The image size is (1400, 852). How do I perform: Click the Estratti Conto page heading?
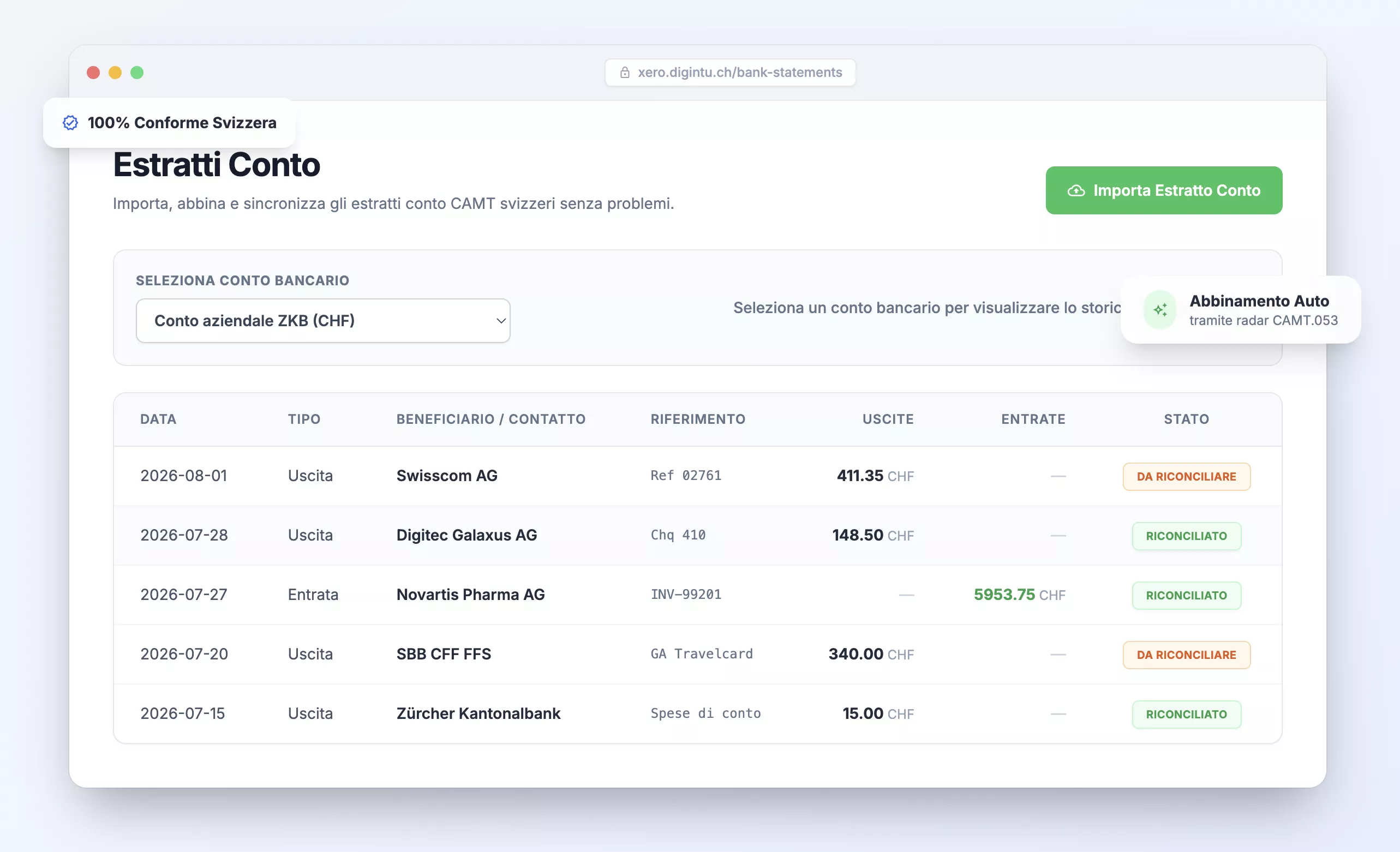(x=217, y=165)
